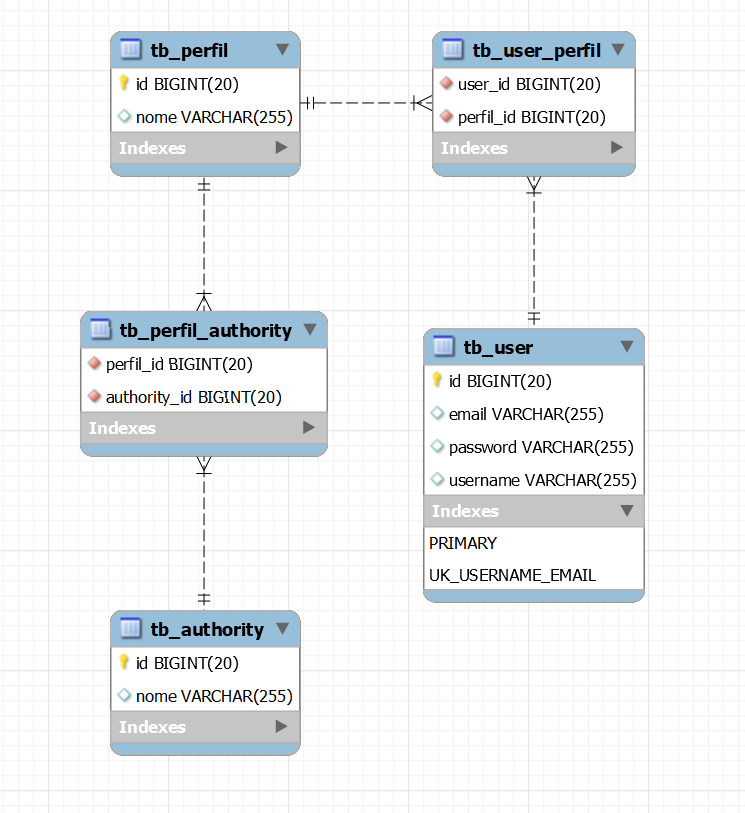Select the tb_authority title text
The width and height of the screenshot is (745, 813).
(x=207, y=629)
